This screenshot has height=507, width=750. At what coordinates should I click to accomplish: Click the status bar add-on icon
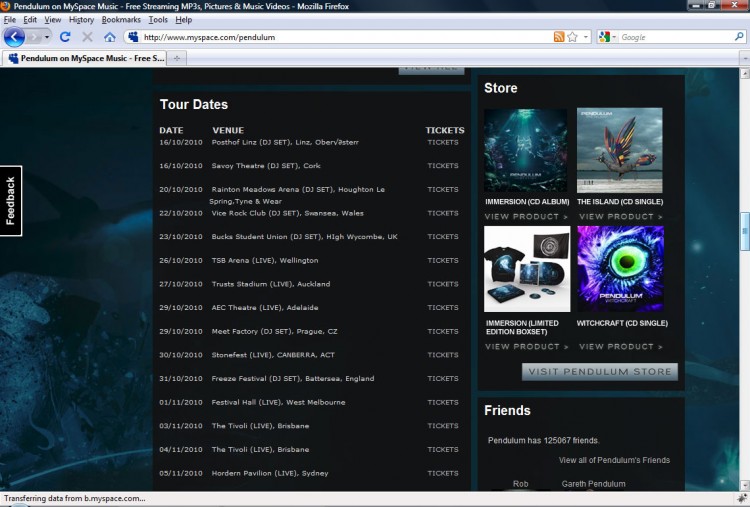[x=742, y=498]
